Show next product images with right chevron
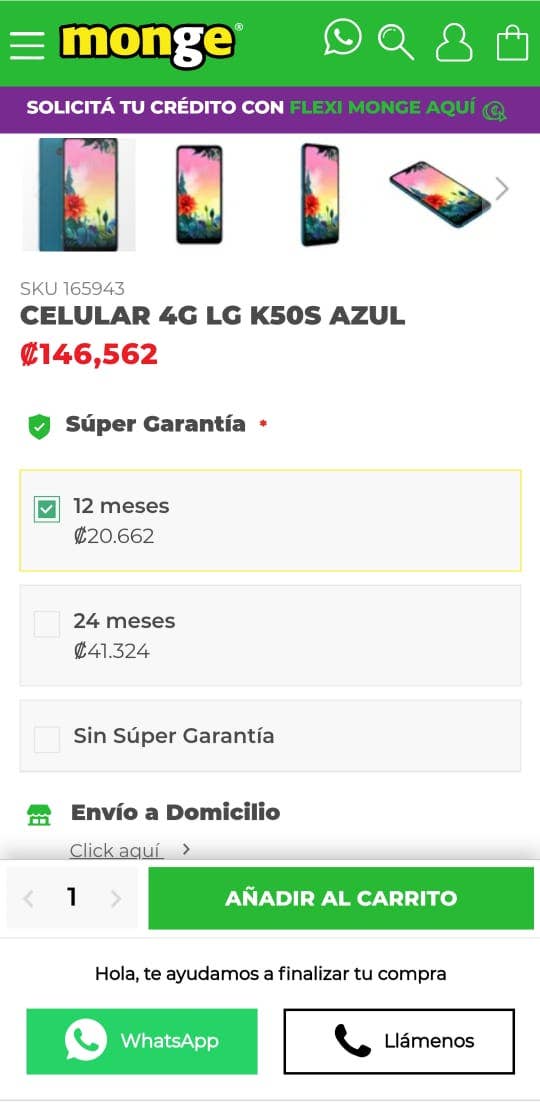Viewport: 540px width, 1103px height. tap(501, 189)
